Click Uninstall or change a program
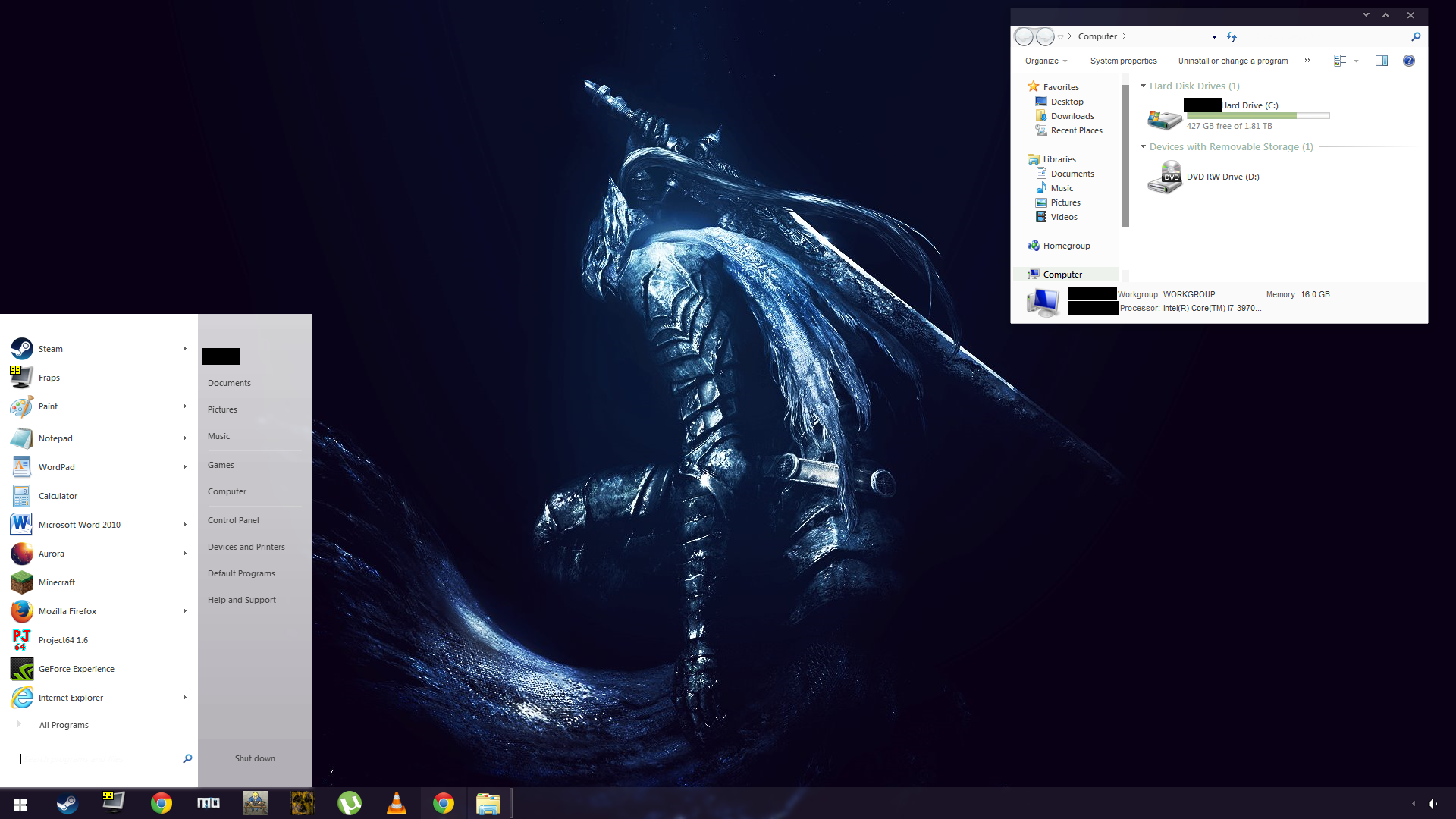Viewport: 1456px width, 819px height. coord(1233,61)
